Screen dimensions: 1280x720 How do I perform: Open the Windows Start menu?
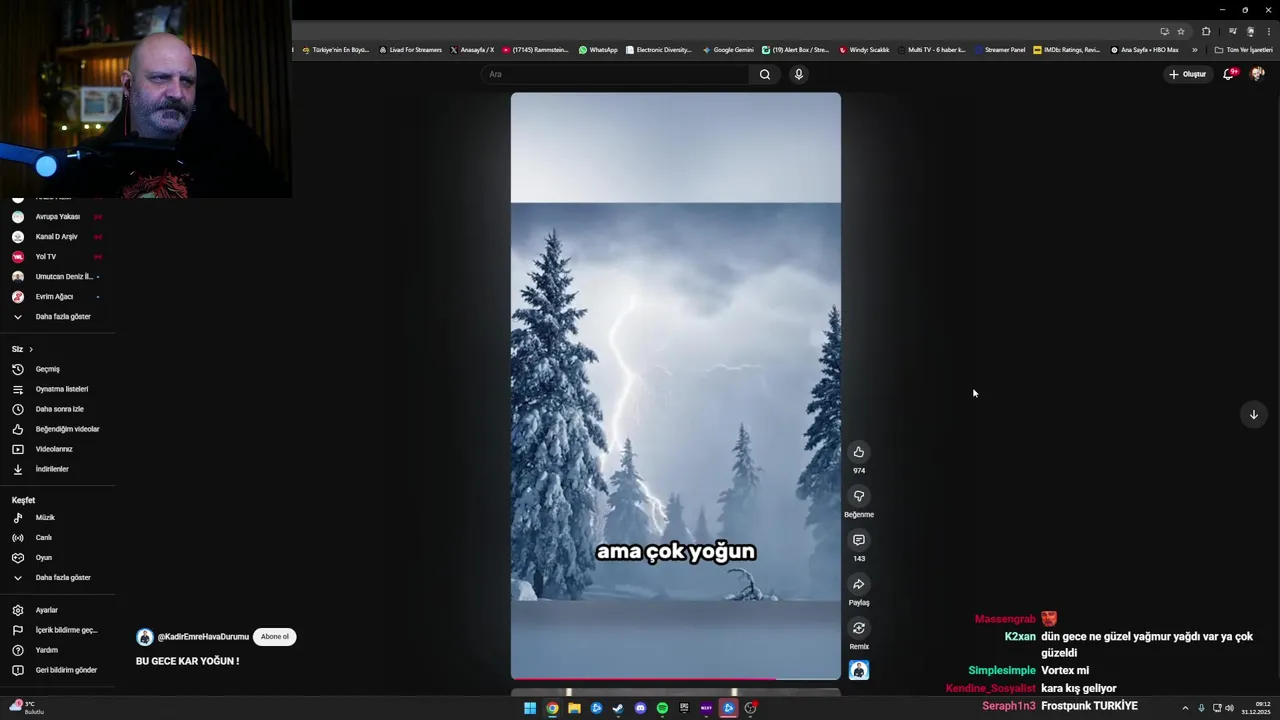pos(530,708)
